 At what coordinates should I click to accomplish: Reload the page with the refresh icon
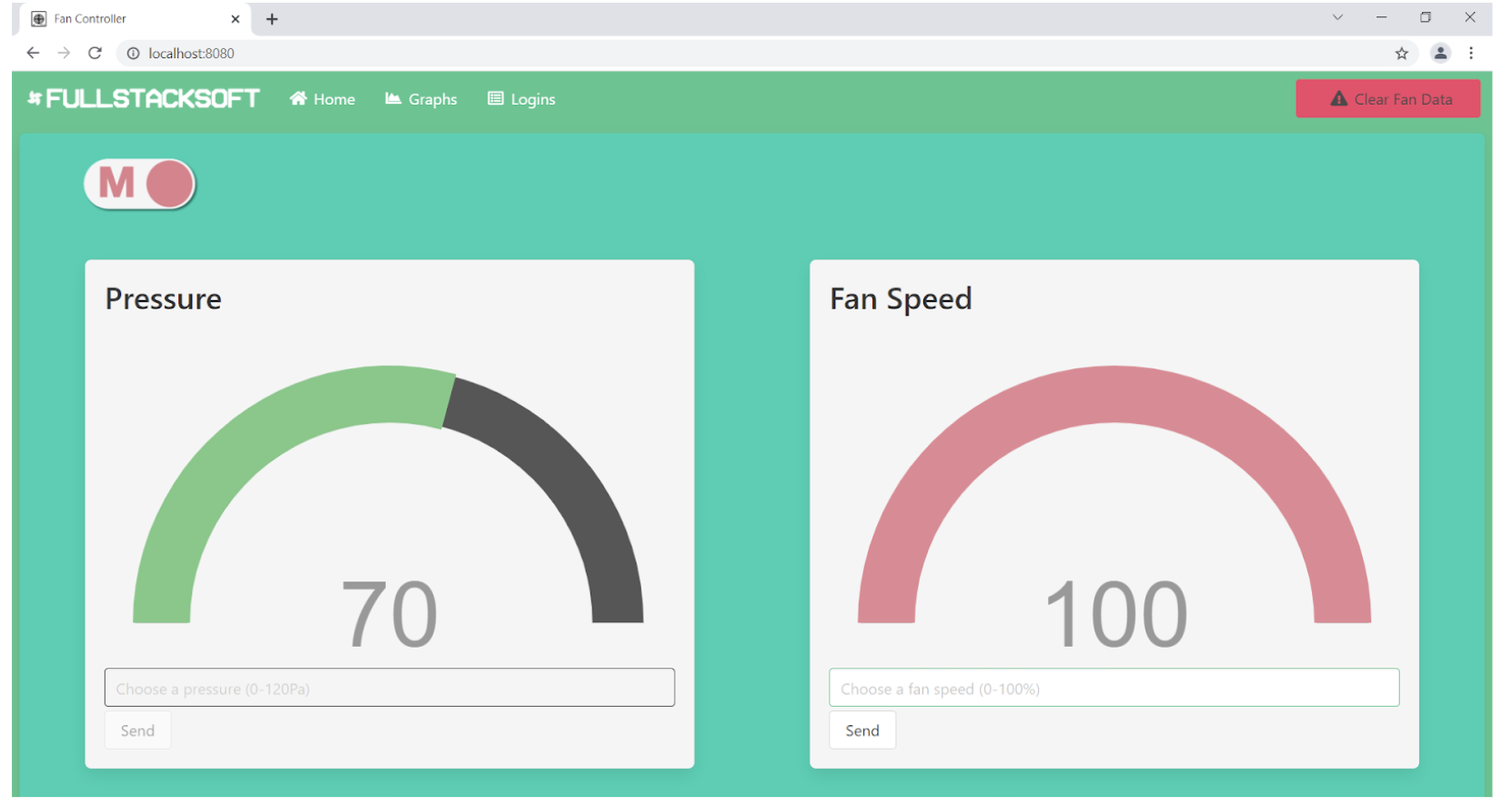point(95,53)
